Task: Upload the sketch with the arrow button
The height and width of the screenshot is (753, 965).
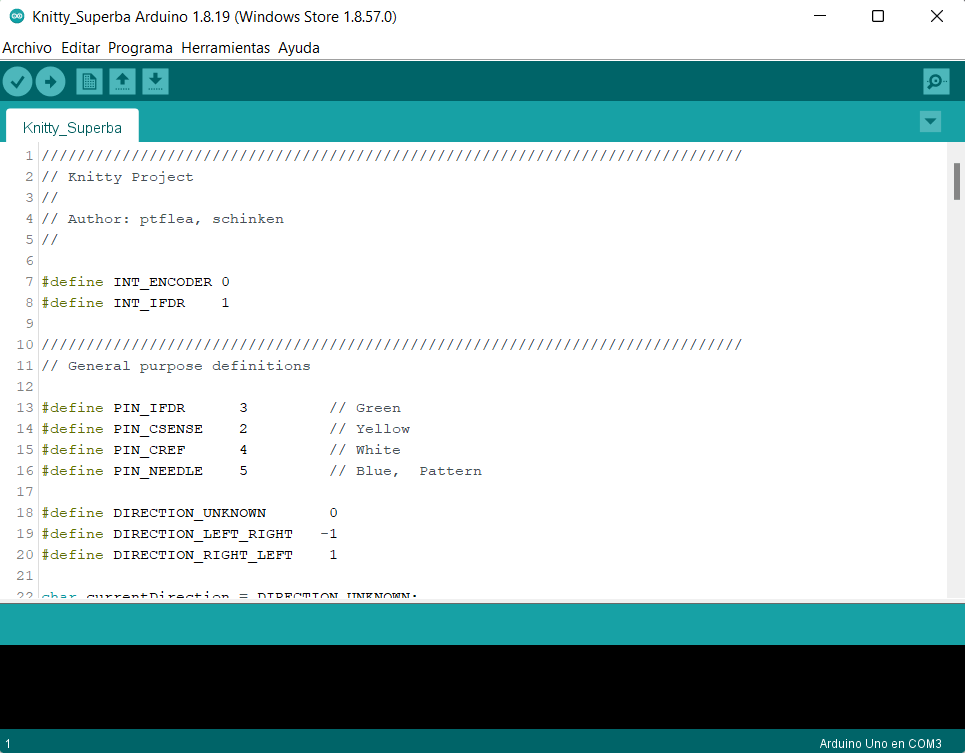Action: pyautogui.click(x=50, y=82)
